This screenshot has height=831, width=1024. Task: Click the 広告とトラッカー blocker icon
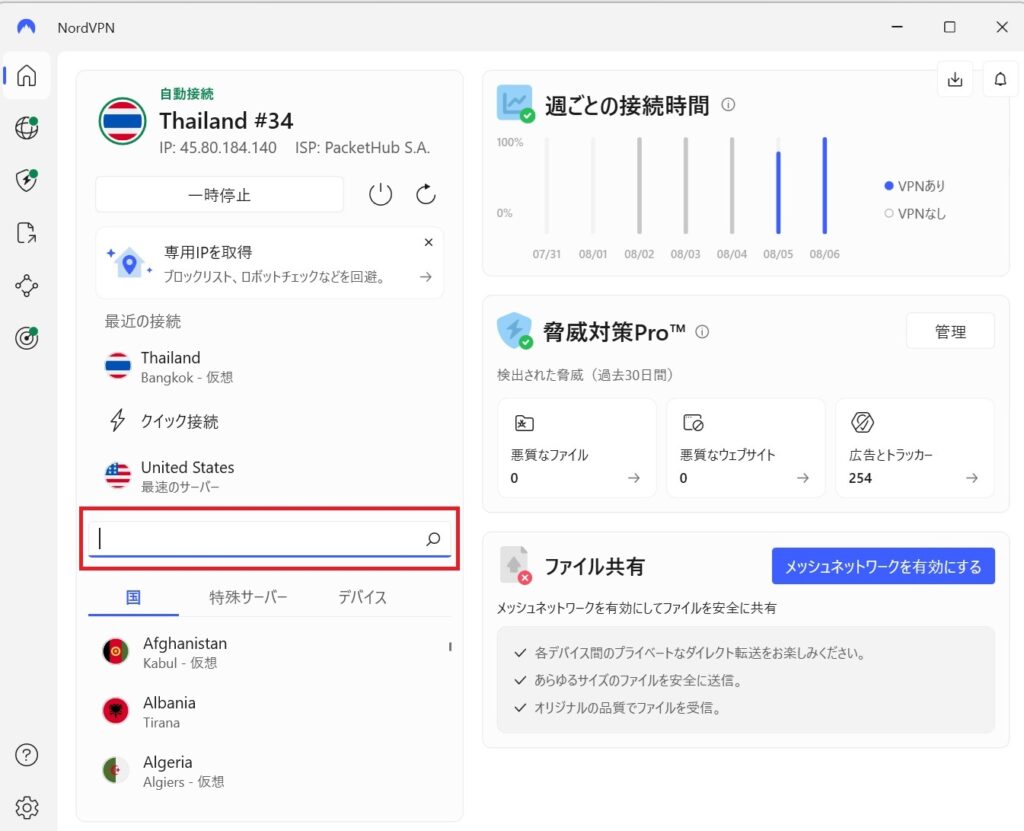[862, 423]
